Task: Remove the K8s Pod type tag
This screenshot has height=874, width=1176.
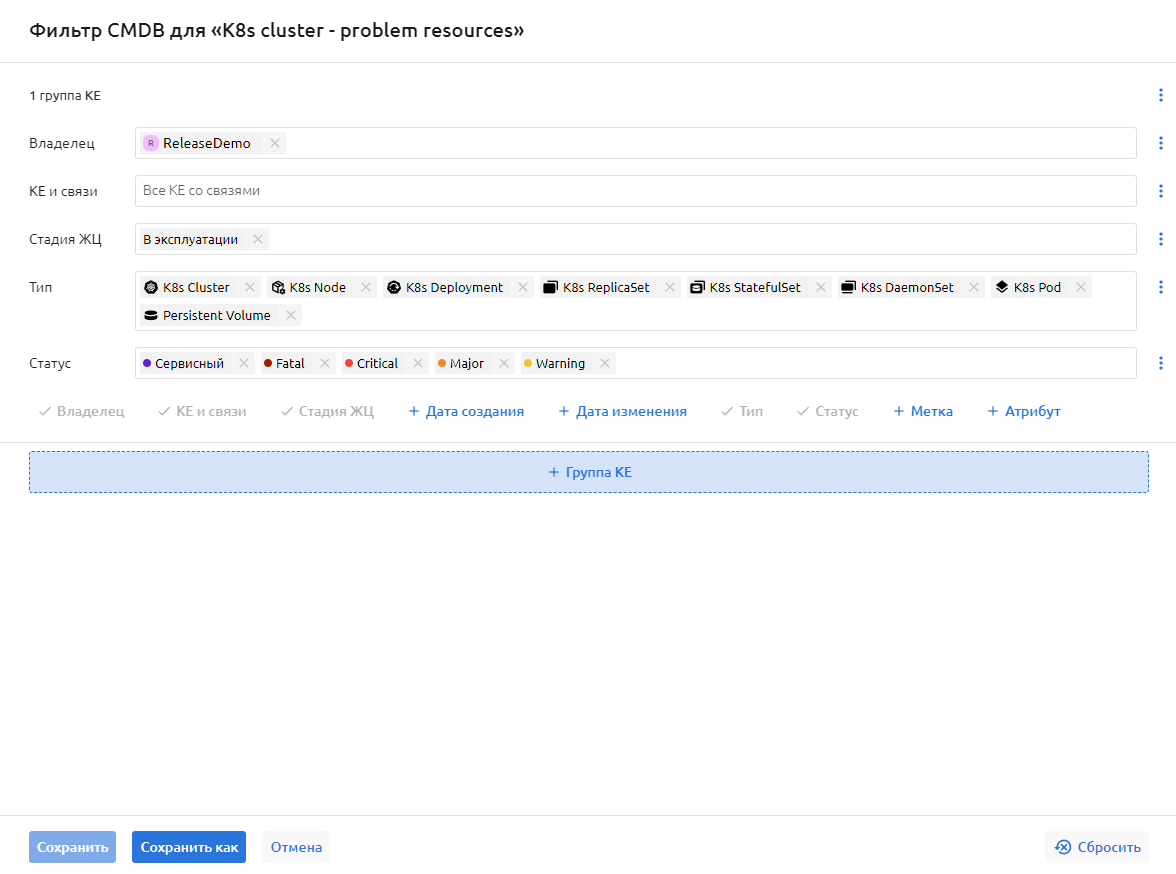Action: tap(1081, 288)
